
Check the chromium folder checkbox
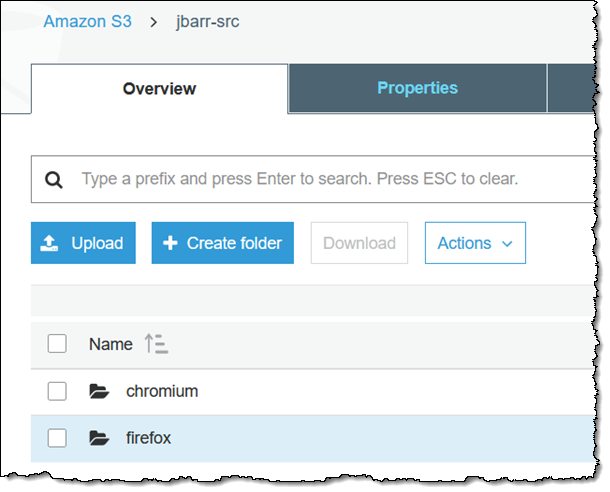[x=57, y=391]
